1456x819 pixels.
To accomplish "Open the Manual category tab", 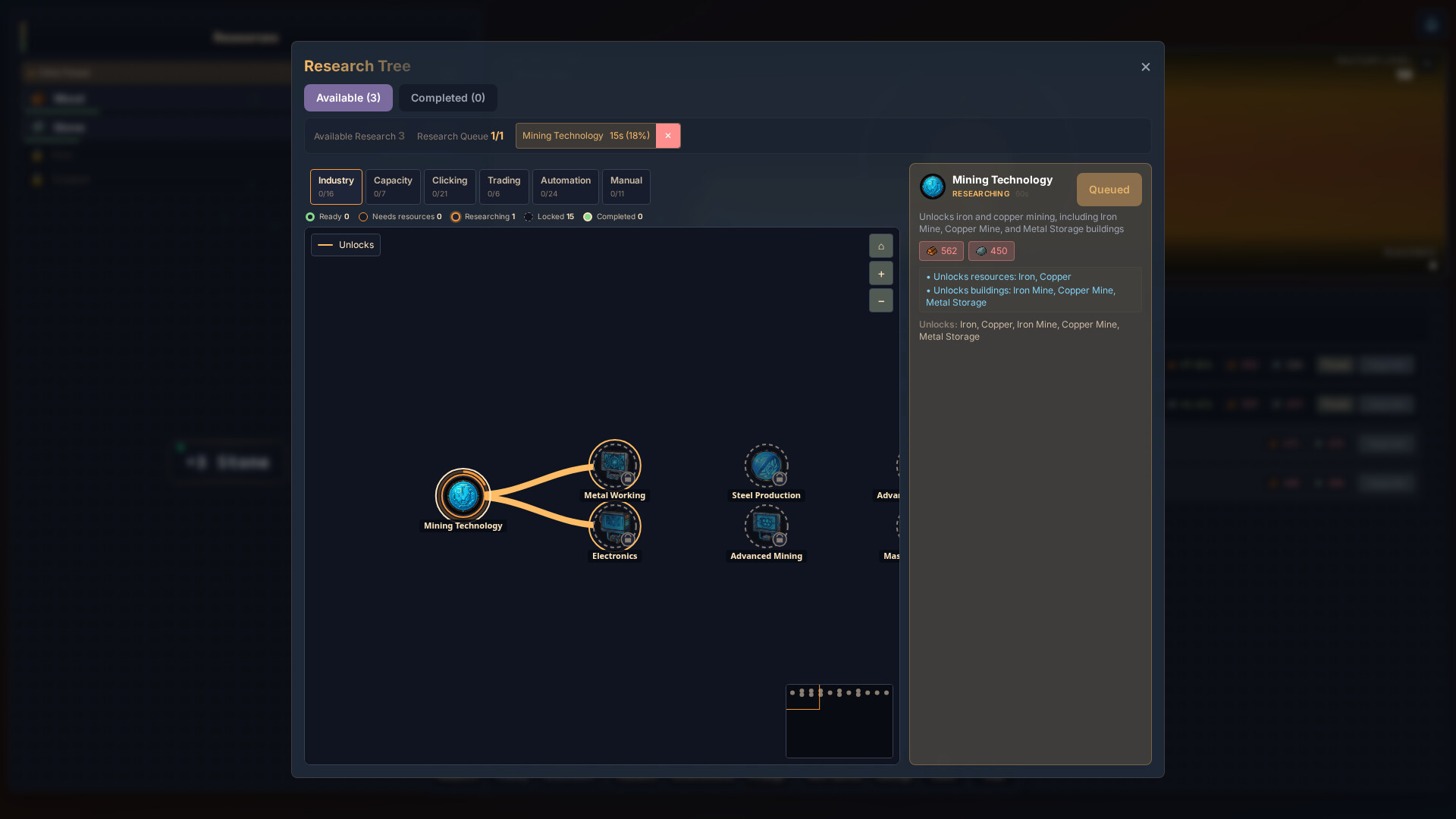I will click(x=626, y=187).
